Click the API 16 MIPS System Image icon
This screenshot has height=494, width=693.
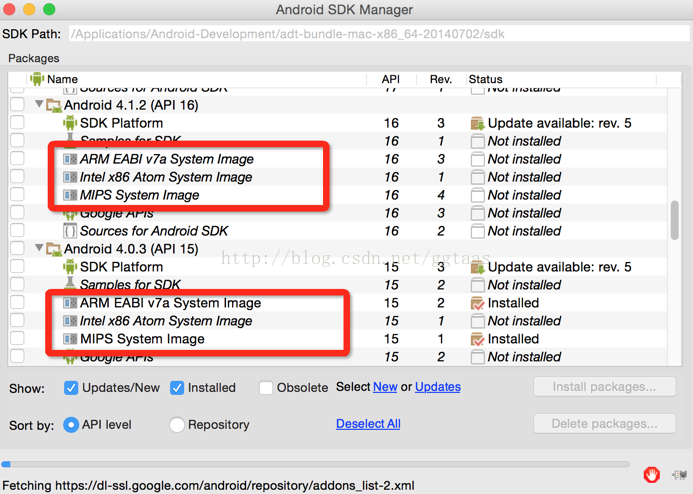[x=70, y=195]
